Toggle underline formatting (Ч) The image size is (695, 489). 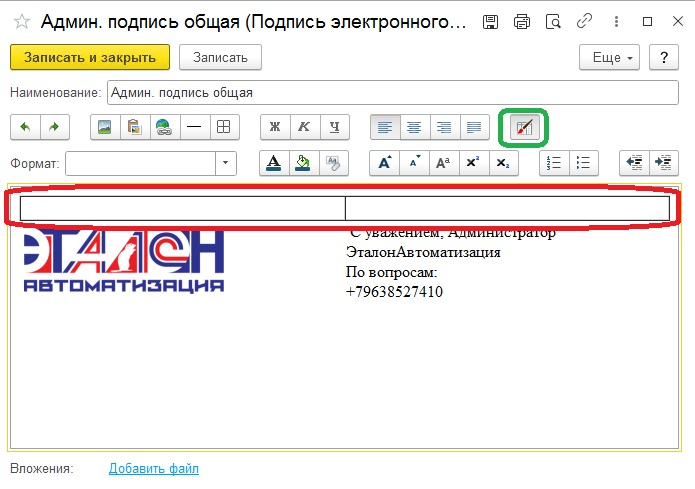pos(335,127)
